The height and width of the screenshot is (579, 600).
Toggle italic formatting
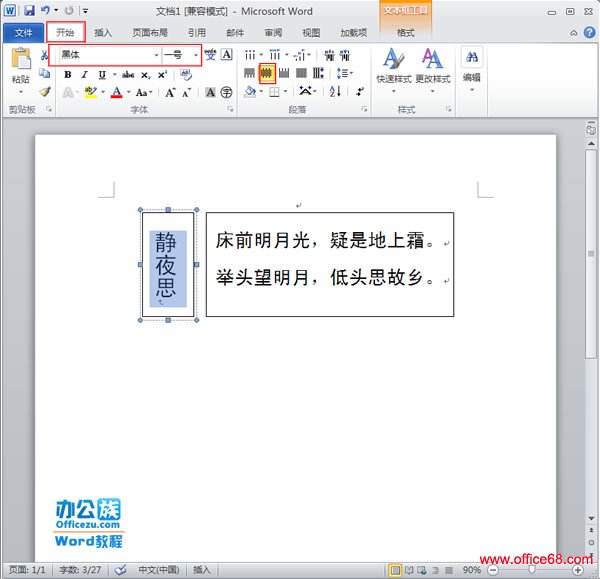click(x=85, y=75)
